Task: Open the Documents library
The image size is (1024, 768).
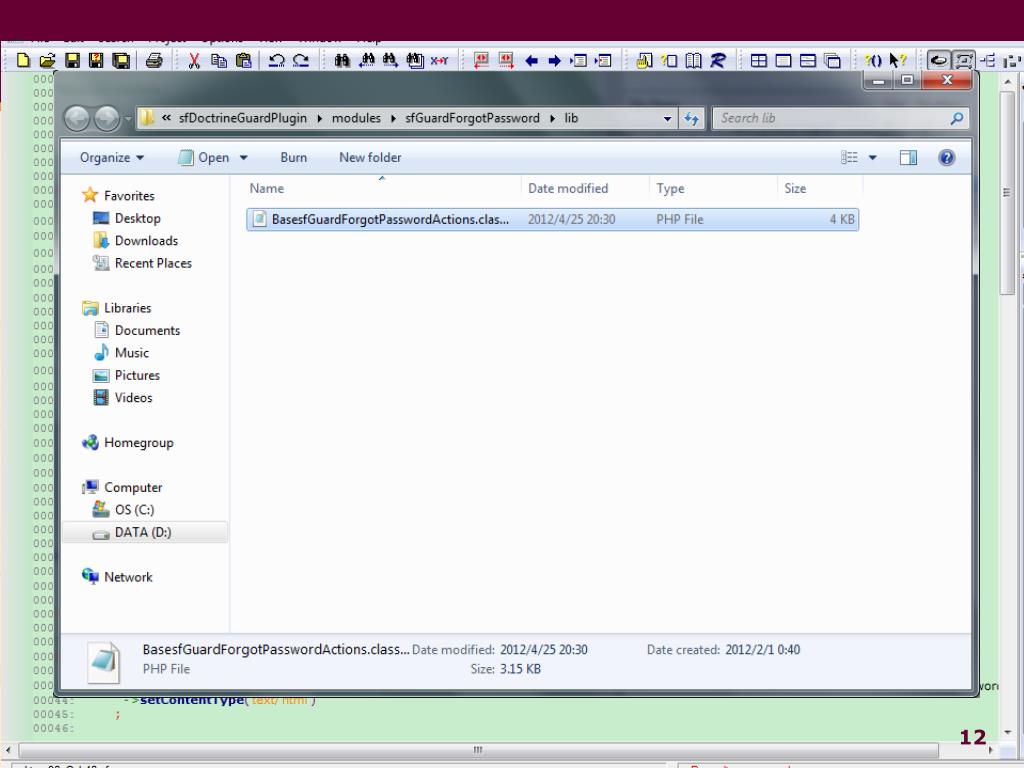Action: pyautogui.click(x=147, y=331)
